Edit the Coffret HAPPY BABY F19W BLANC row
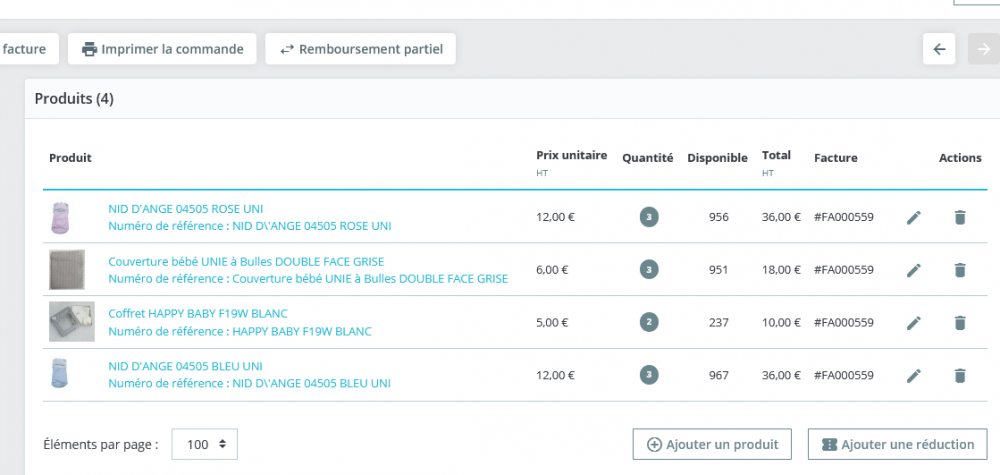This screenshot has width=1000, height=475. click(913, 323)
